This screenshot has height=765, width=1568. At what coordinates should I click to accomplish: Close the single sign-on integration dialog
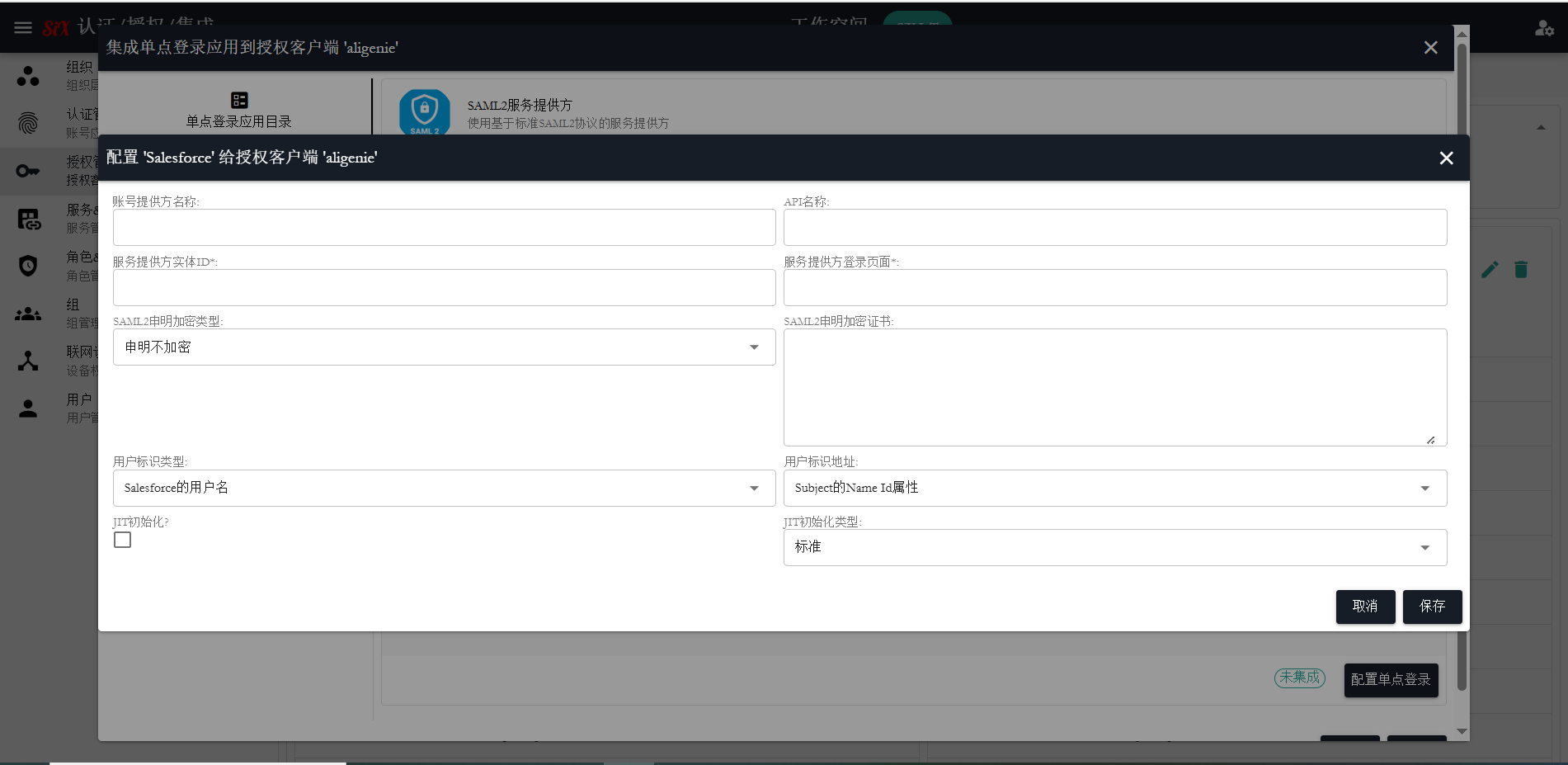[x=1430, y=48]
